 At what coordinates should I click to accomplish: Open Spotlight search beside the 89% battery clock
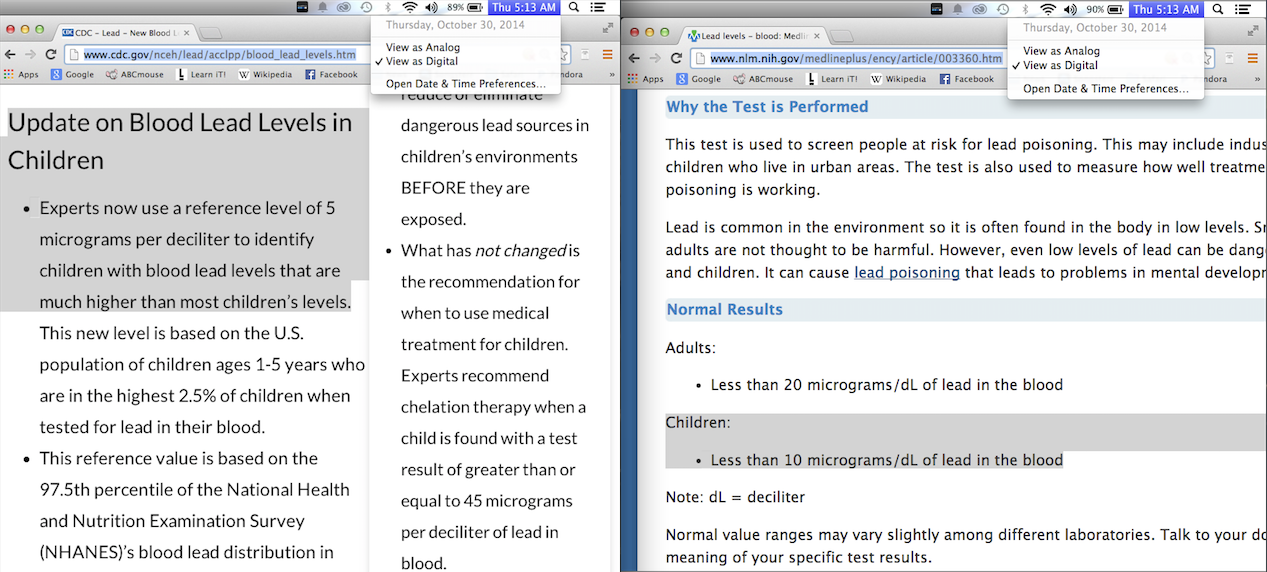(x=574, y=7)
